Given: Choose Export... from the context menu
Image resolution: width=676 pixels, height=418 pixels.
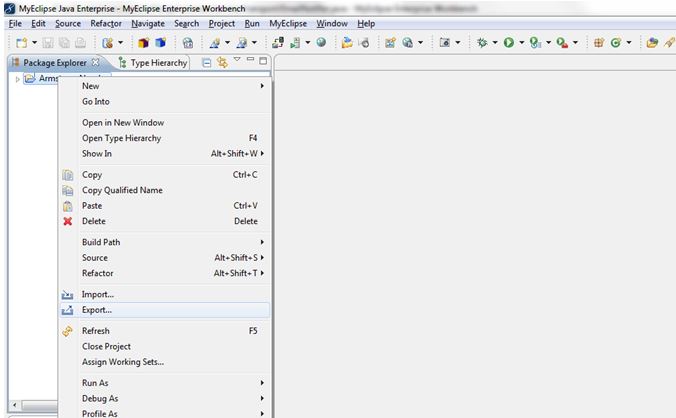Looking at the screenshot, I should (164, 310).
